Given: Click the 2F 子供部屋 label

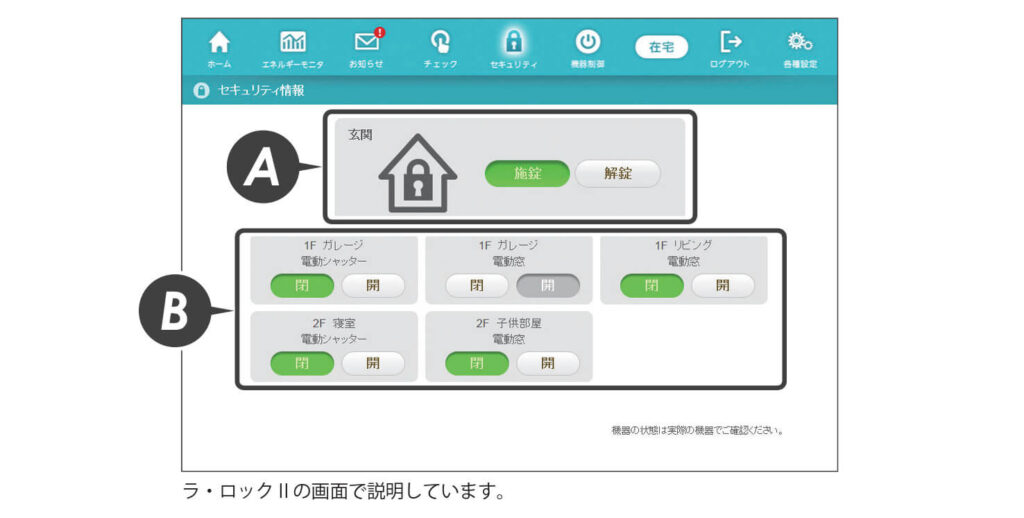Looking at the screenshot, I should [x=509, y=323].
